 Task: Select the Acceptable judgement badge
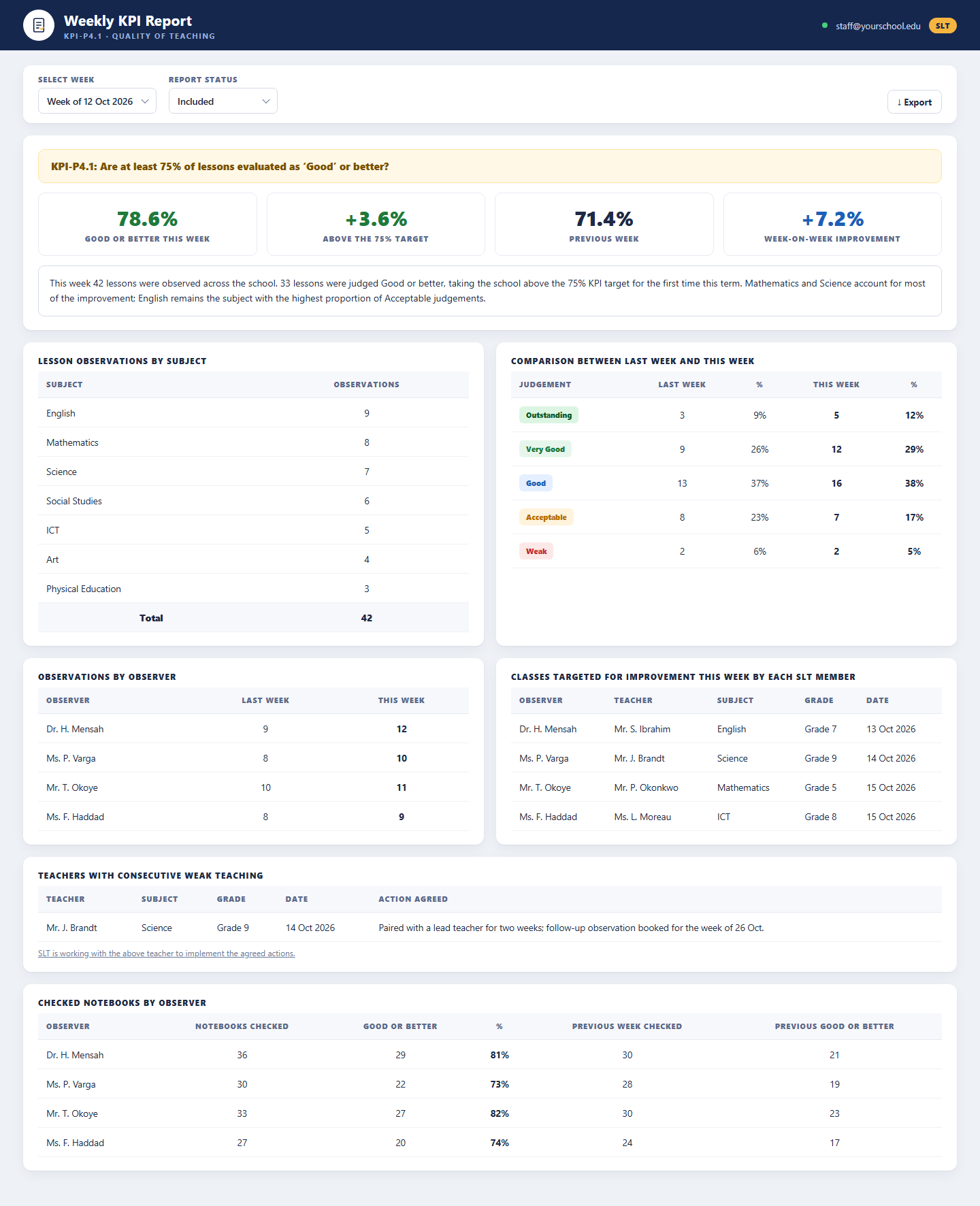(x=546, y=517)
